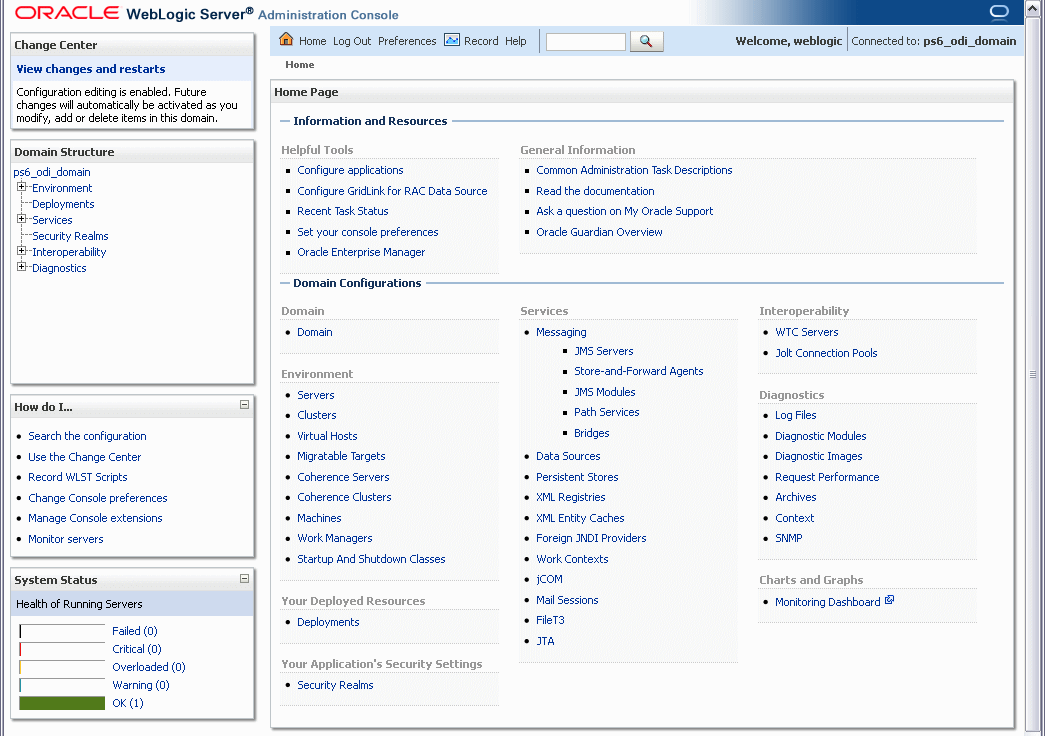The height and width of the screenshot is (736, 1045).
Task: Open Configure applications link
Action: [x=350, y=170]
